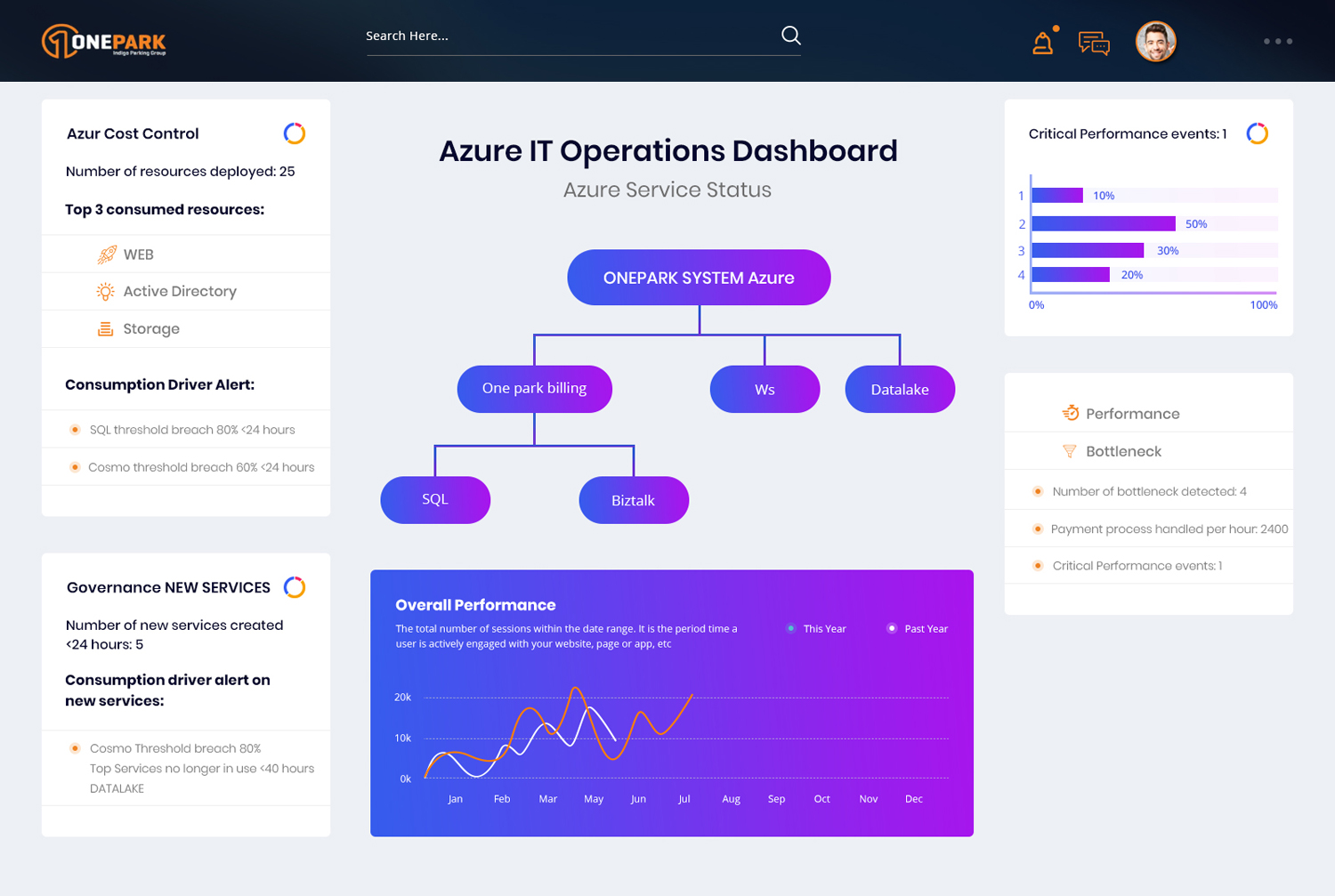The image size is (1335, 896).
Task: Click the "Azur Cost Control" card title
Action: (133, 133)
